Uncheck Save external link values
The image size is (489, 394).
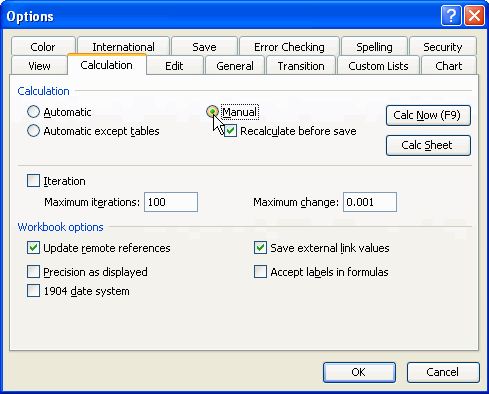coord(260,248)
